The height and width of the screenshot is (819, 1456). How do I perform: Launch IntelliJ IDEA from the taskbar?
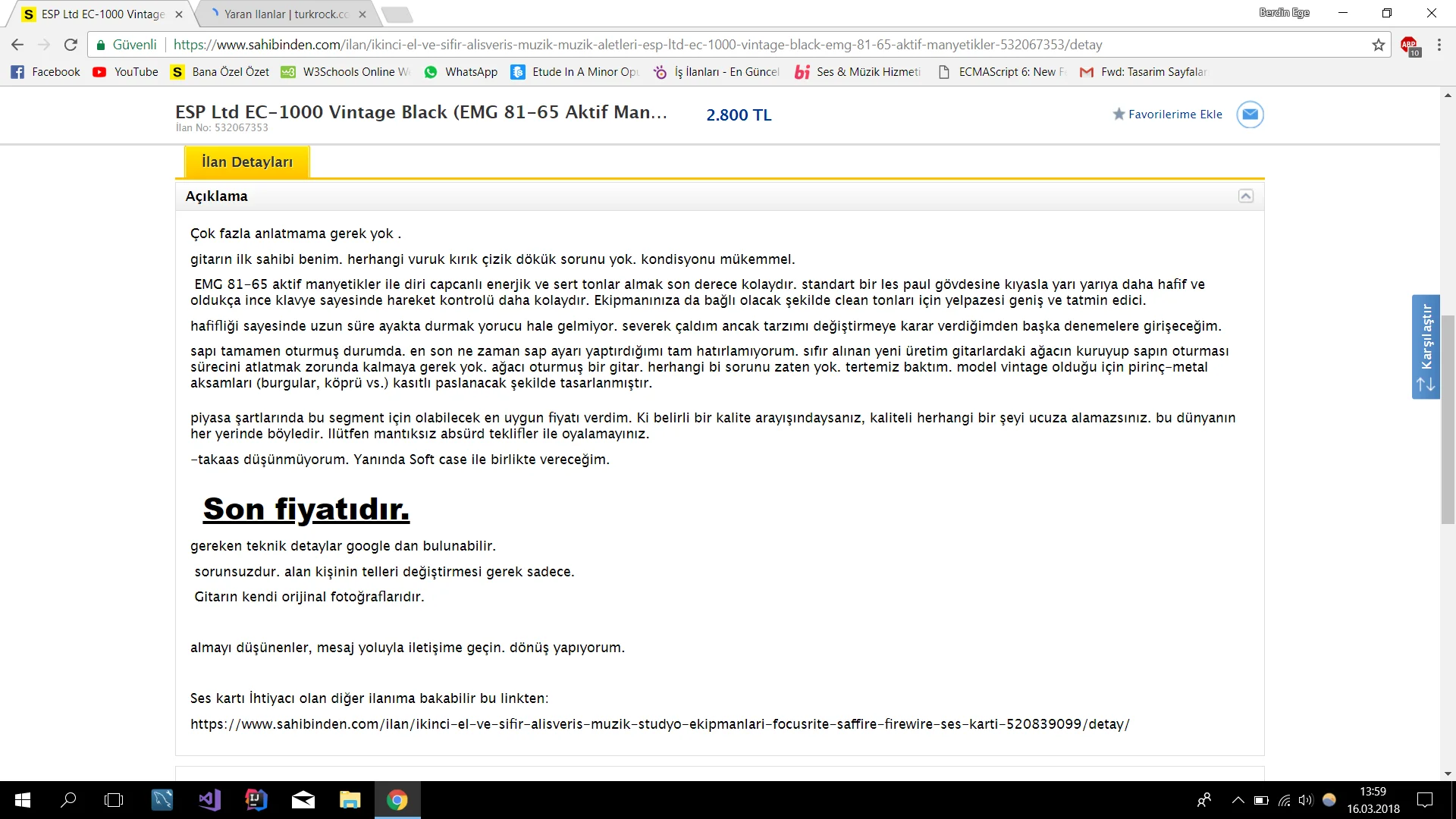click(256, 800)
